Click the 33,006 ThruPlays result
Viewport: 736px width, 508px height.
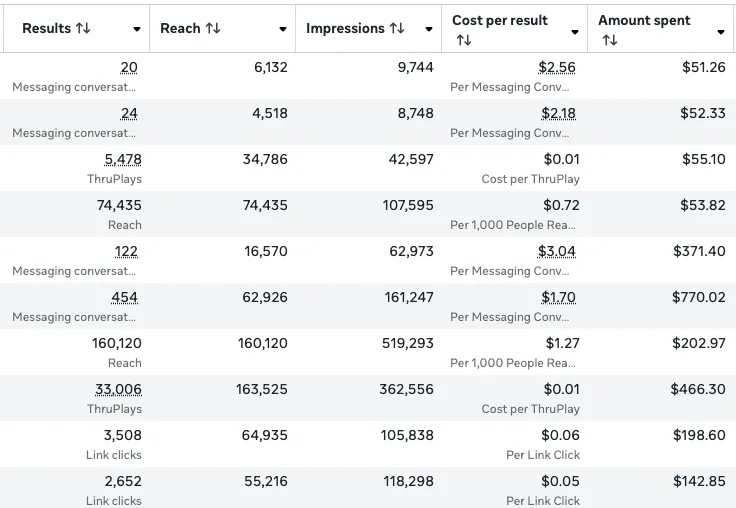click(x=118, y=390)
